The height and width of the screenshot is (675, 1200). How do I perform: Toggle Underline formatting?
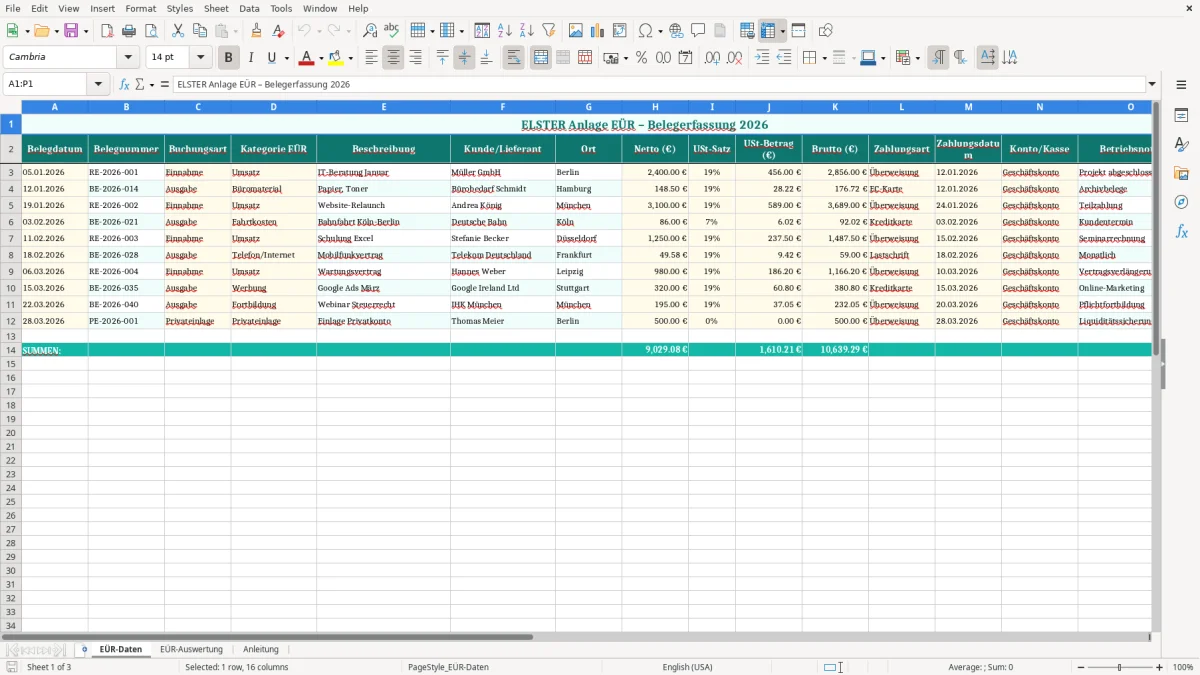click(x=271, y=57)
